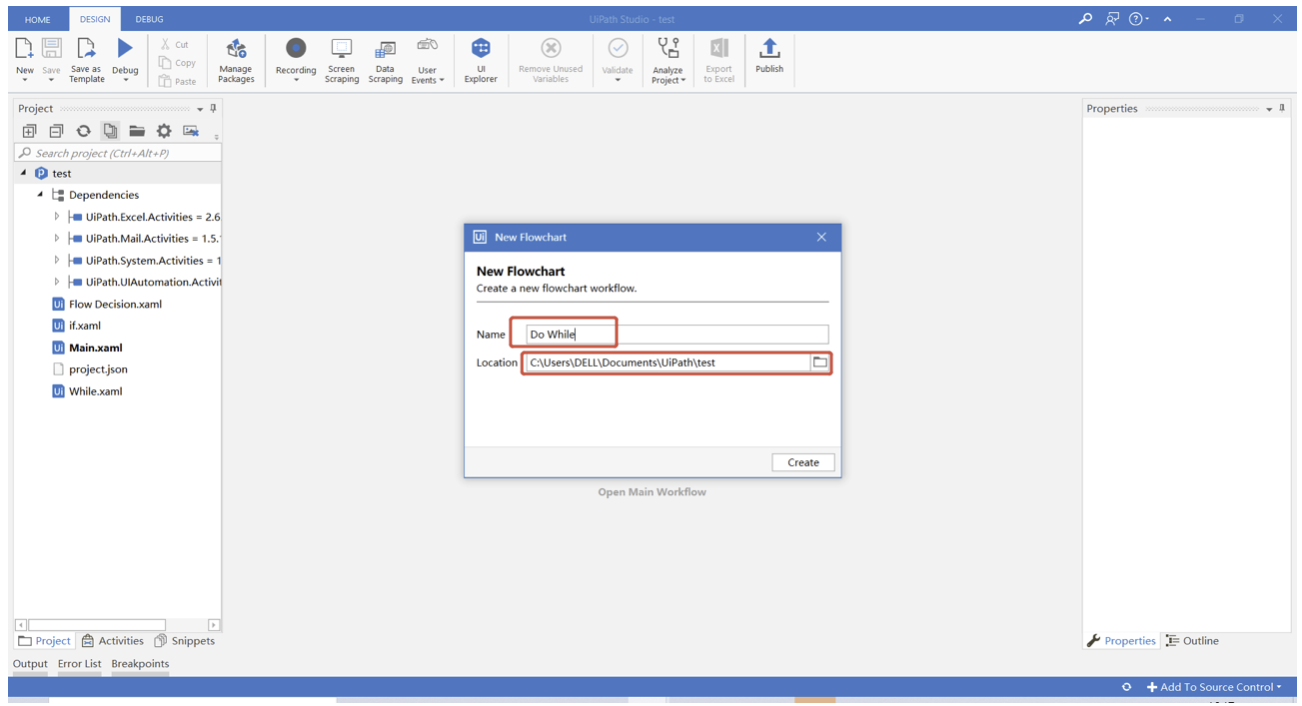
Task: Collapse the test project node
Action: point(24,173)
